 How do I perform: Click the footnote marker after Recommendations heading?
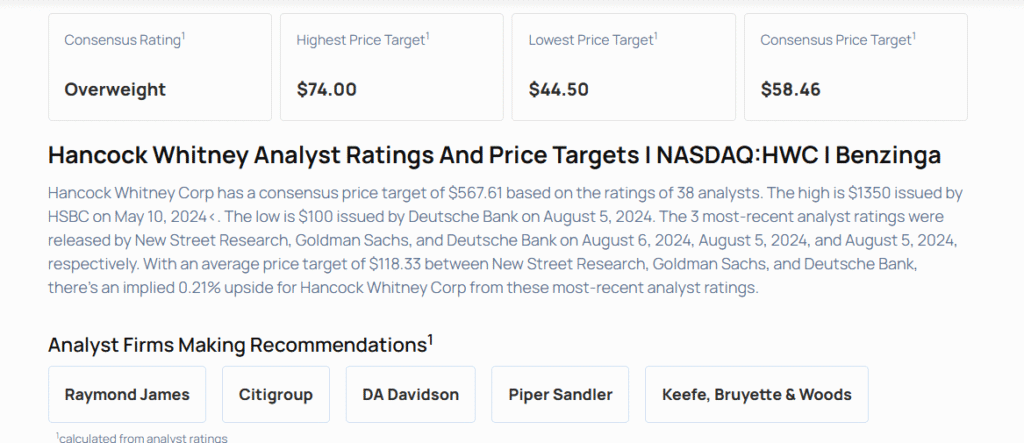pos(431,340)
